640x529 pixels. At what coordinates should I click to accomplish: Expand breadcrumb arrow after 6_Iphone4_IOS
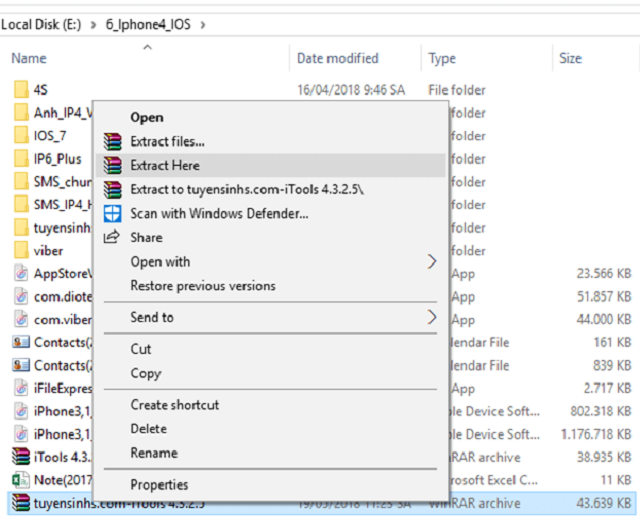(x=203, y=25)
